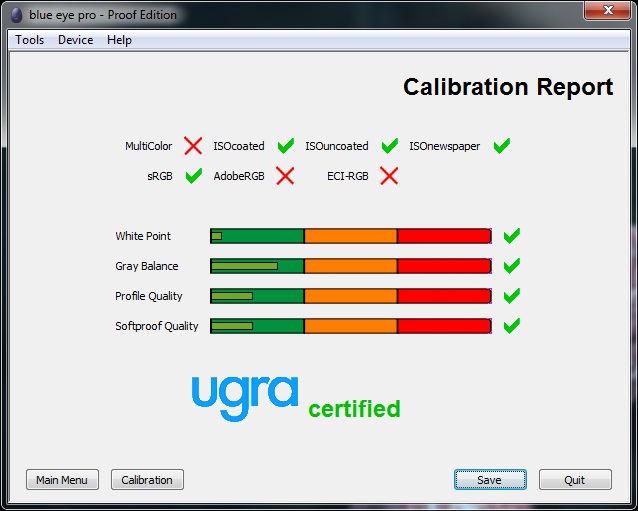
Task: Click the 'White Point' label
Action: click(x=143, y=236)
